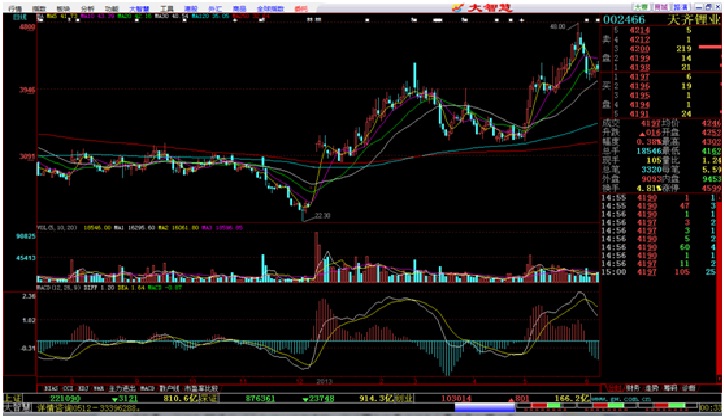This screenshot has width=724, height=418.
Task: Click the blue button beside purple title button
Action: (x=680, y=7)
